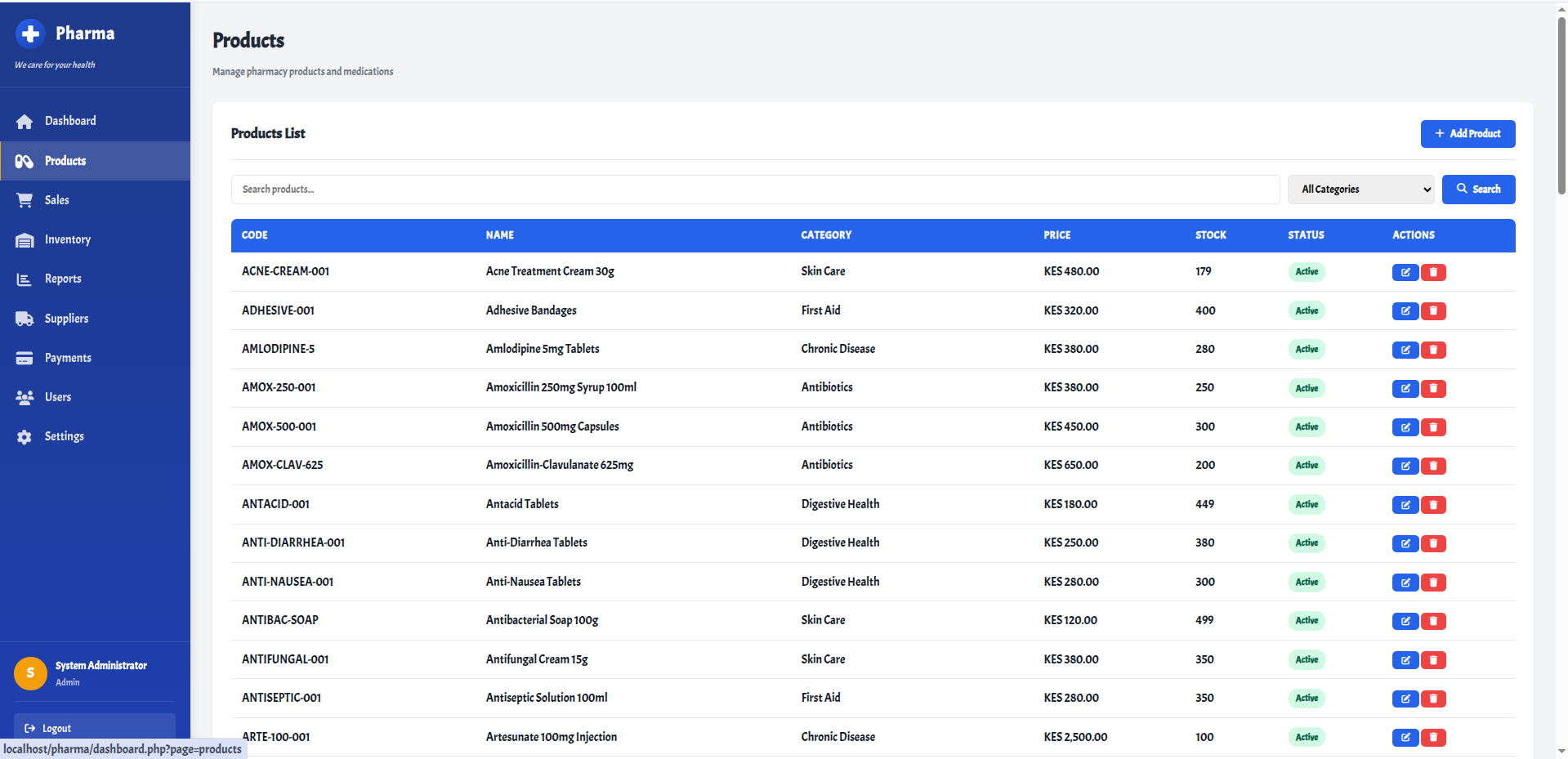Delete the Antibacterial Soap 100g product
The height and width of the screenshot is (759, 1568).
[x=1433, y=621]
